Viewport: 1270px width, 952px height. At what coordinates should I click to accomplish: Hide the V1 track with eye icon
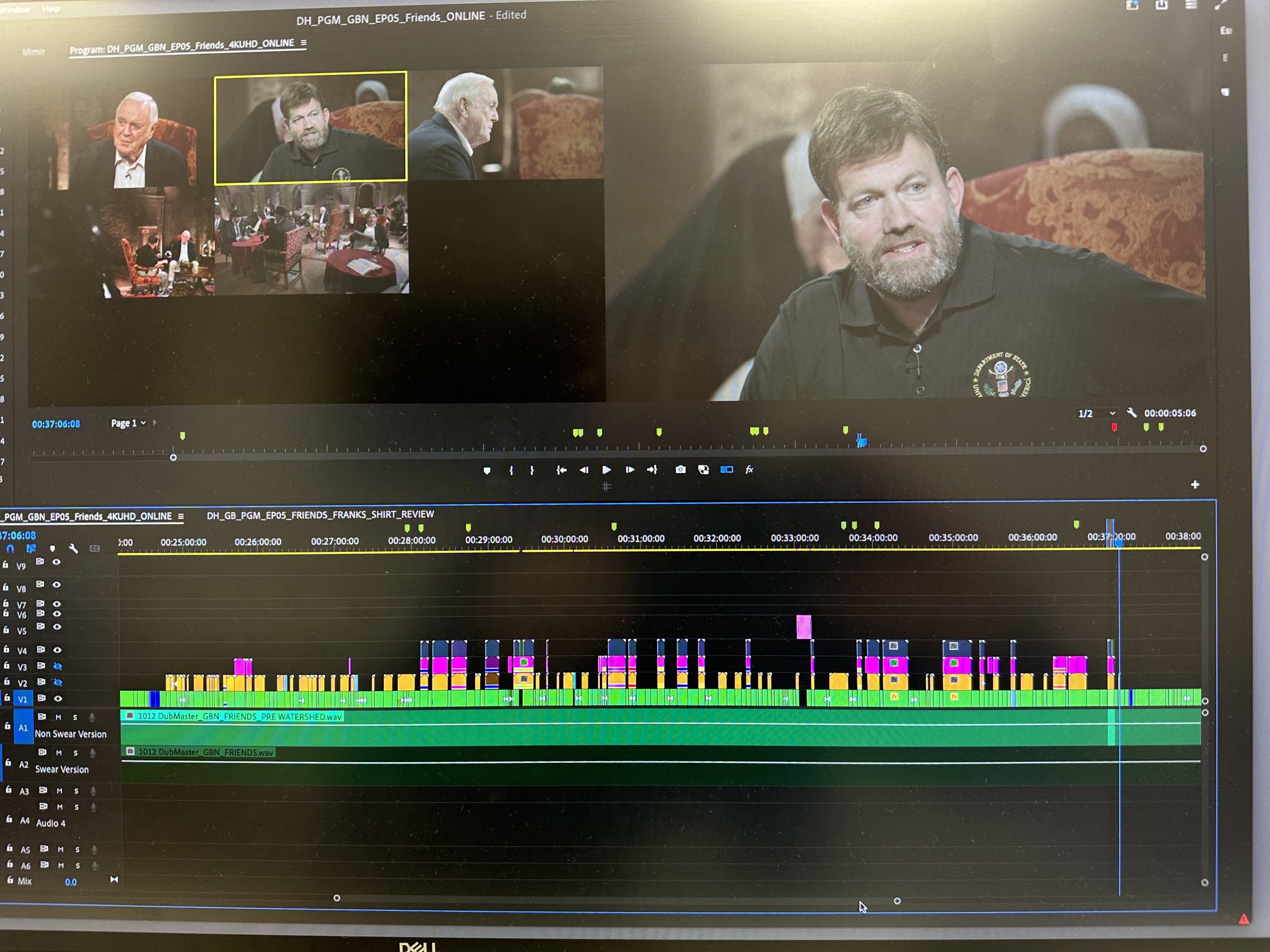pyautogui.click(x=58, y=698)
